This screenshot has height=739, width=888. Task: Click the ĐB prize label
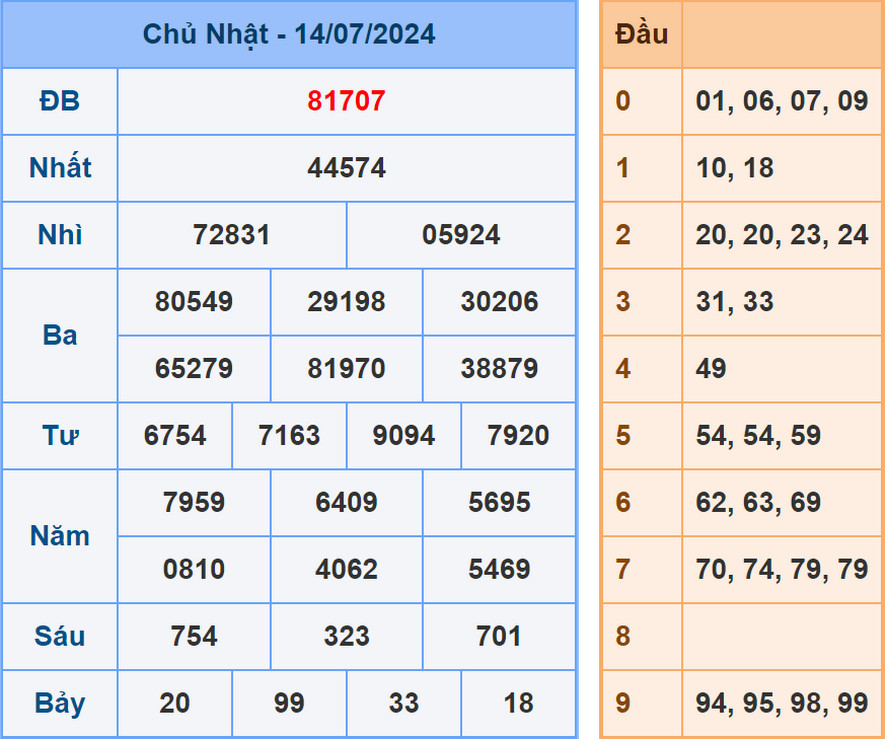pos(59,100)
